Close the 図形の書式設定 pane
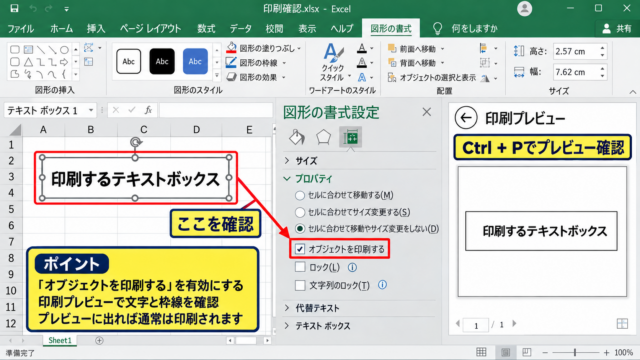640x360 pixels. tap(427, 112)
